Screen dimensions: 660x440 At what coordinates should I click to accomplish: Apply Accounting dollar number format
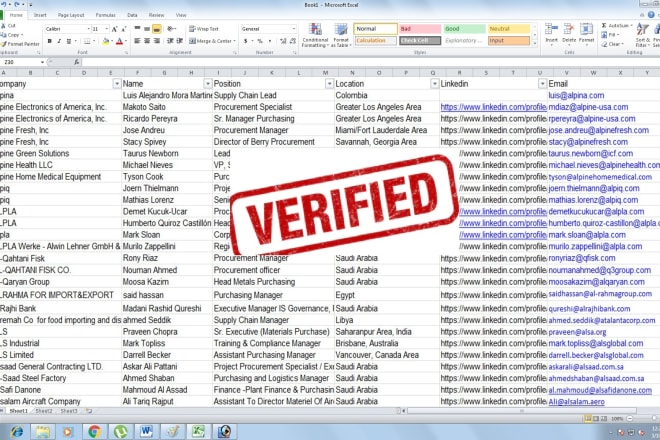coord(245,41)
